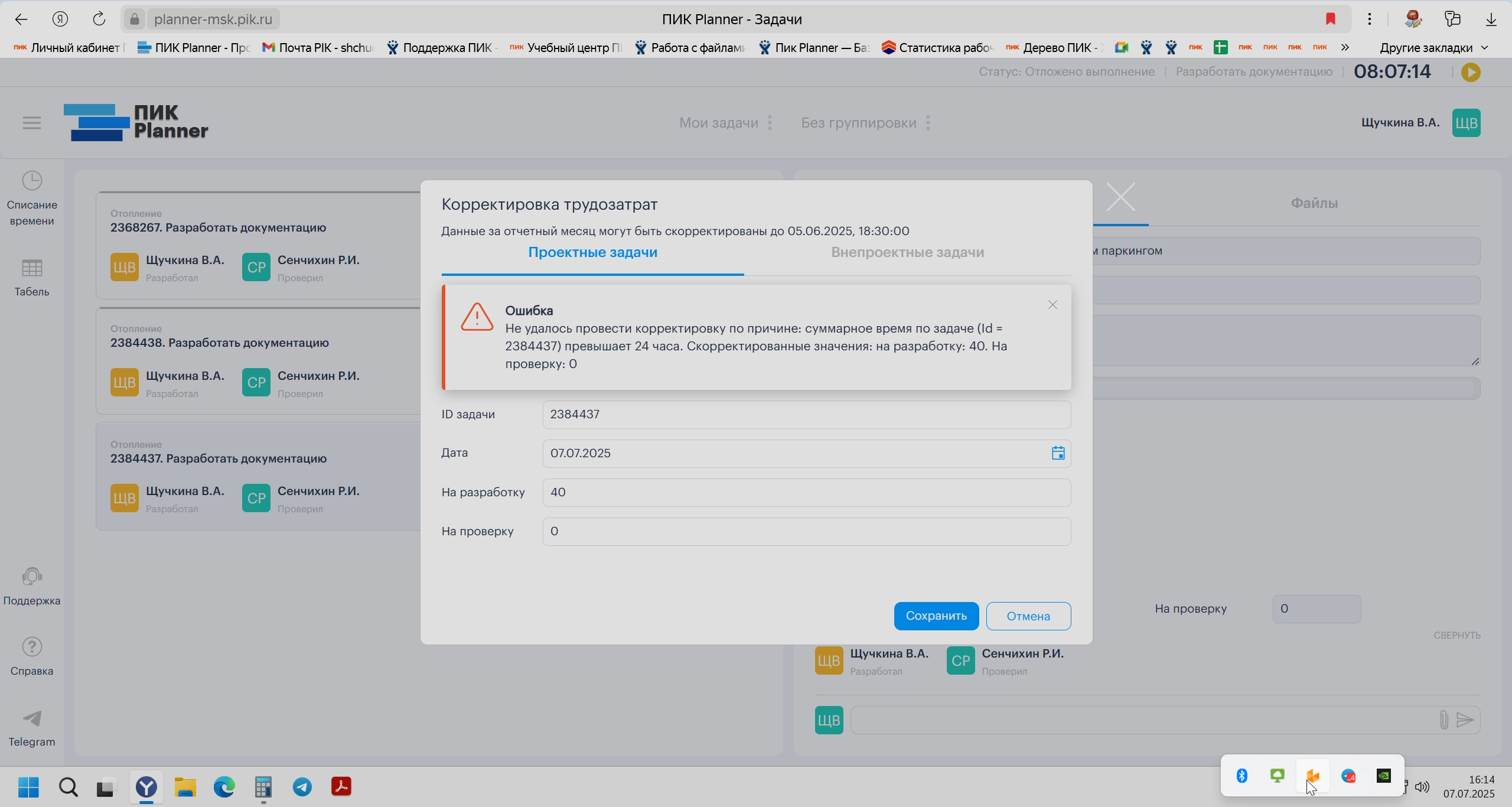Start the timer play button
This screenshot has height=807, width=1512.
click(x=1471, y=72)
